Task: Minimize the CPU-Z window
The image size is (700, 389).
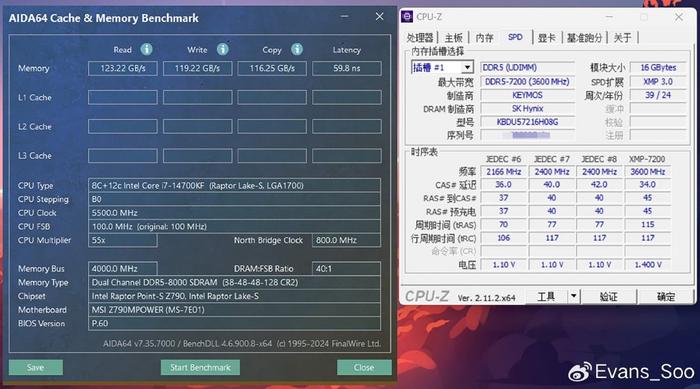Action: click(609, 17)
